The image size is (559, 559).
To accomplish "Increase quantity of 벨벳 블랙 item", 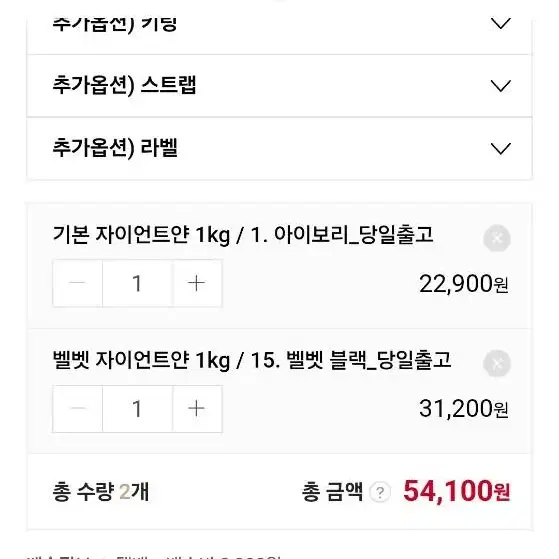I will click(x=197, y=409).
